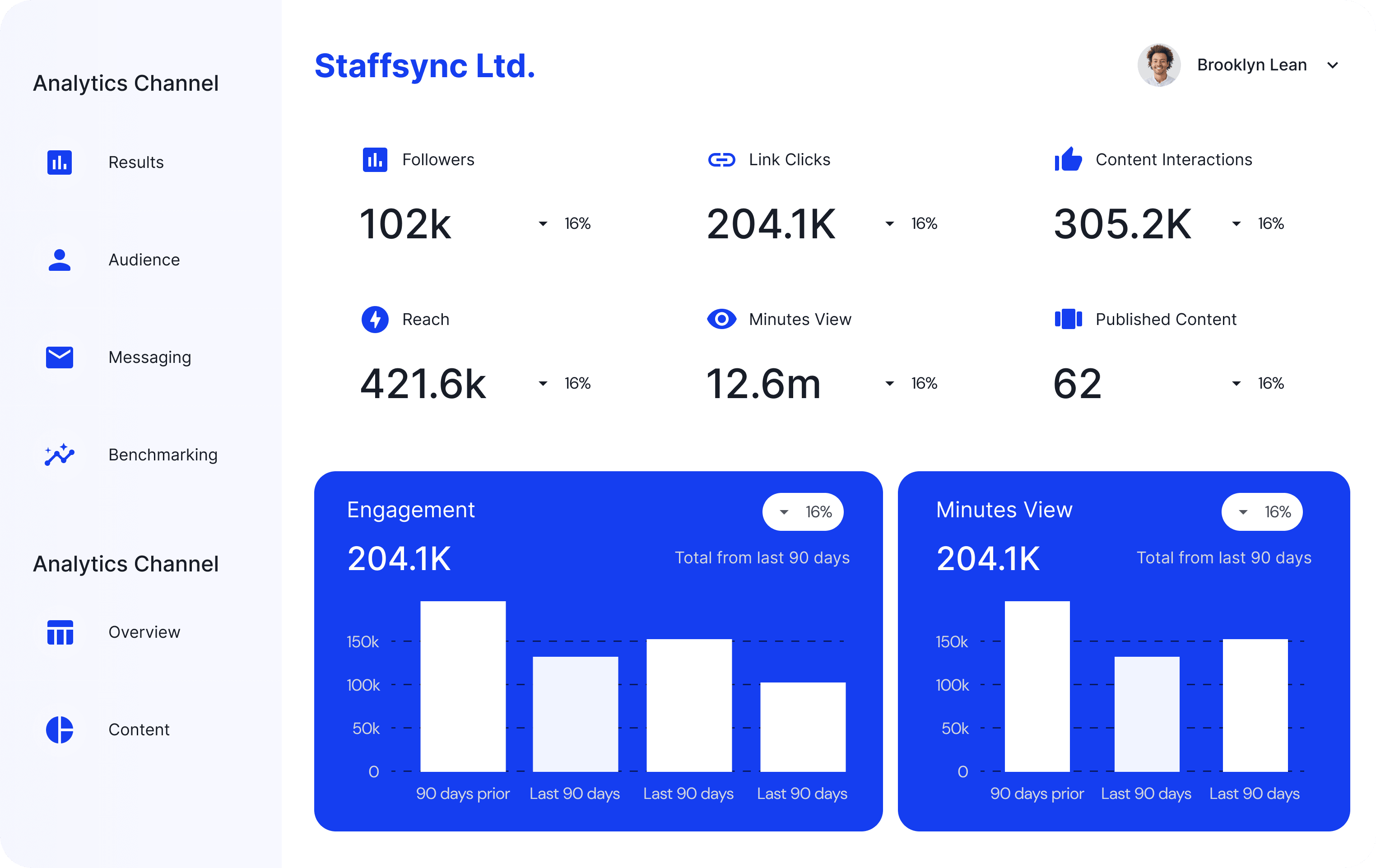Click the Content Interactions thumbs-up icon

1068,159
